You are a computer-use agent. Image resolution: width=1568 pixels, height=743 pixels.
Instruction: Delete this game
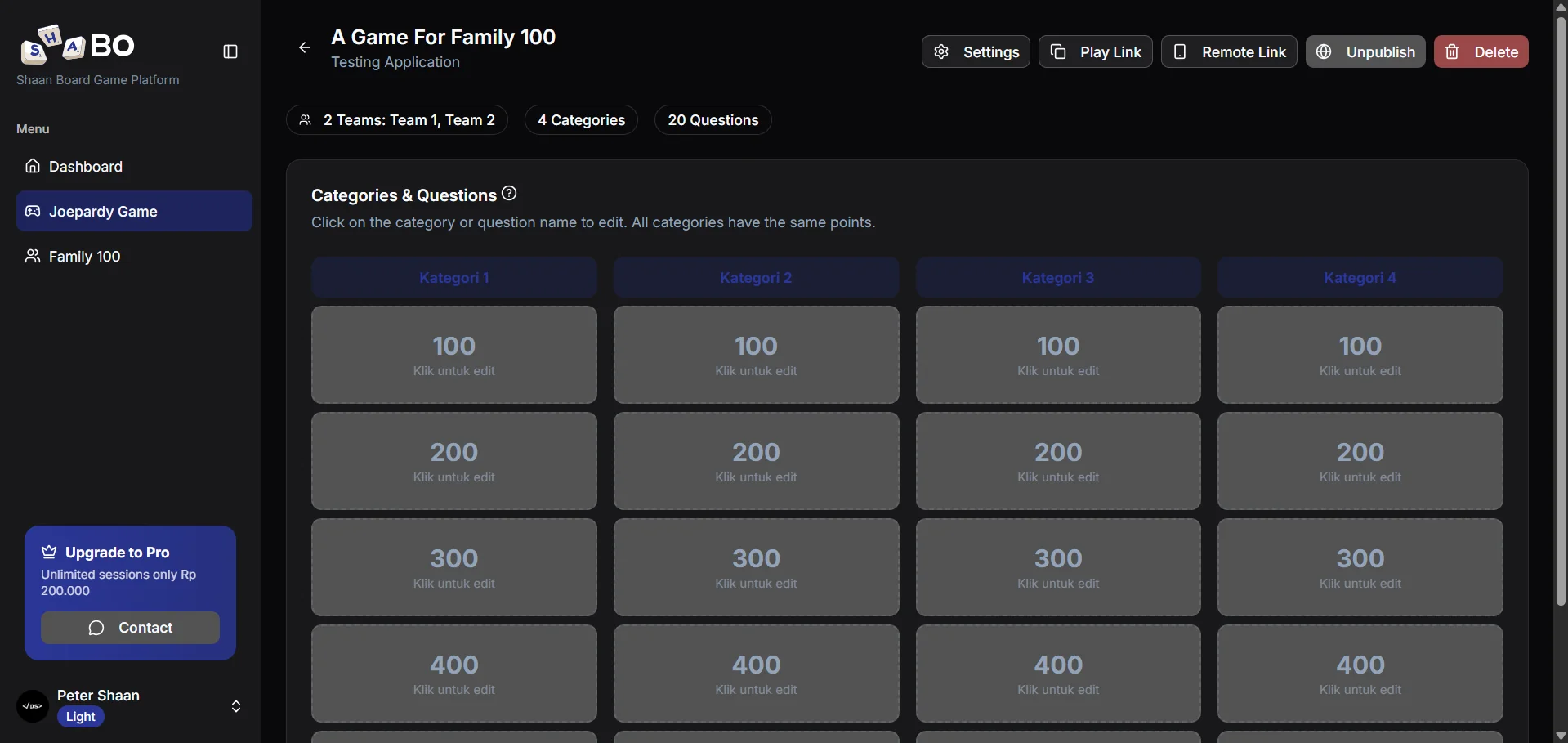[x=1481, y=51]
